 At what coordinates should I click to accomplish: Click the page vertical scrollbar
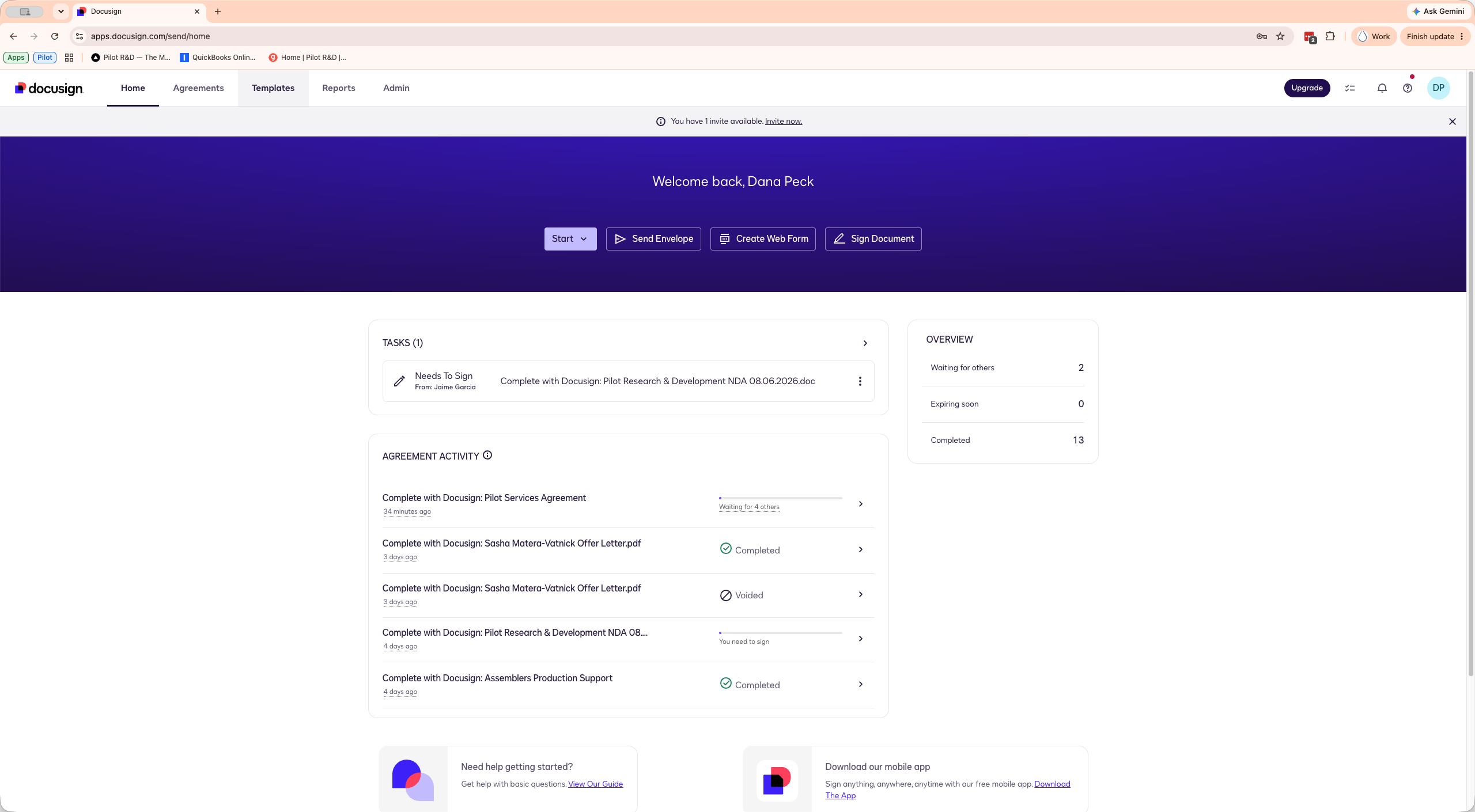click(x=1470, y=374)
